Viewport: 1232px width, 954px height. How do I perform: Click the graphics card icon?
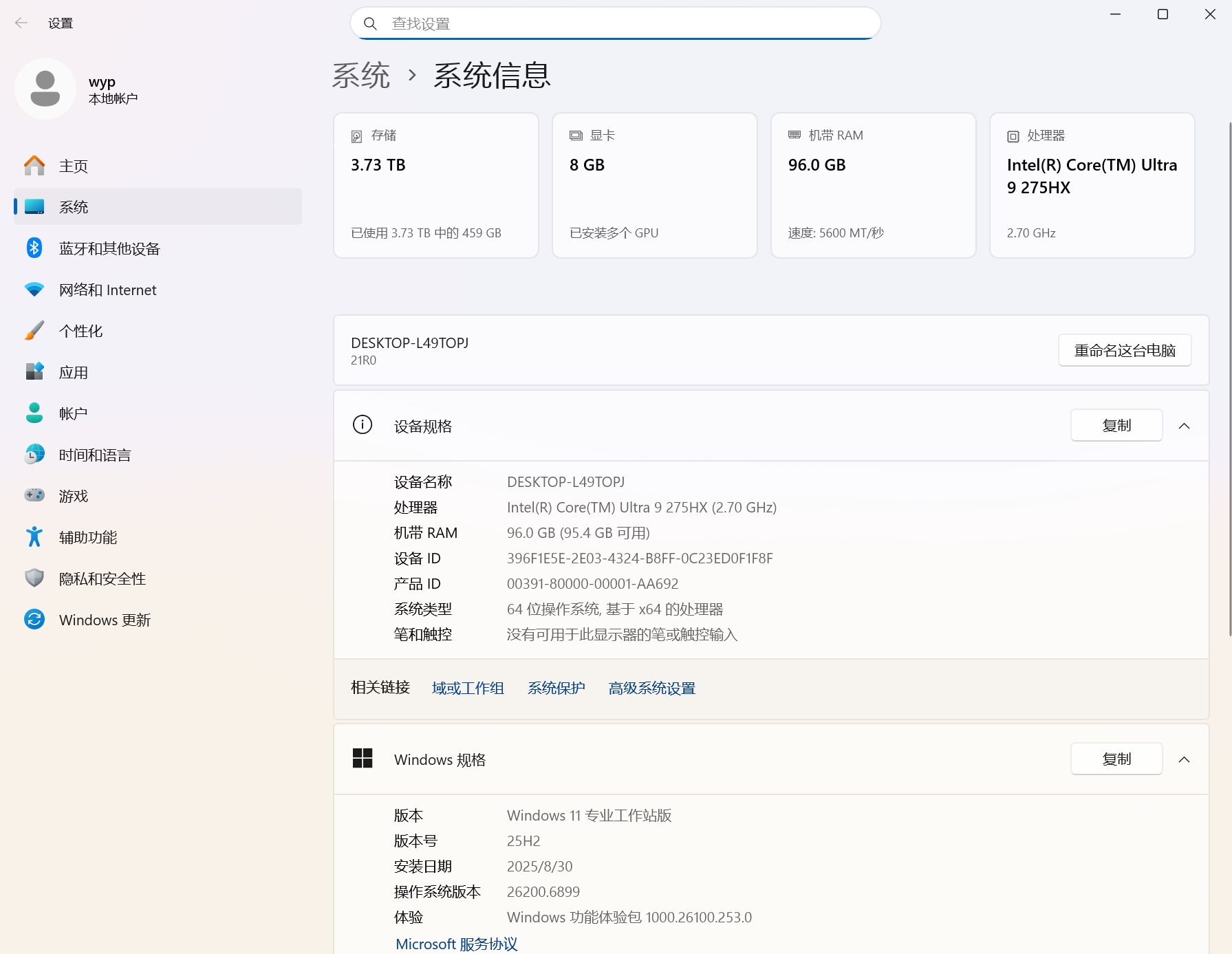pos(576,135)
